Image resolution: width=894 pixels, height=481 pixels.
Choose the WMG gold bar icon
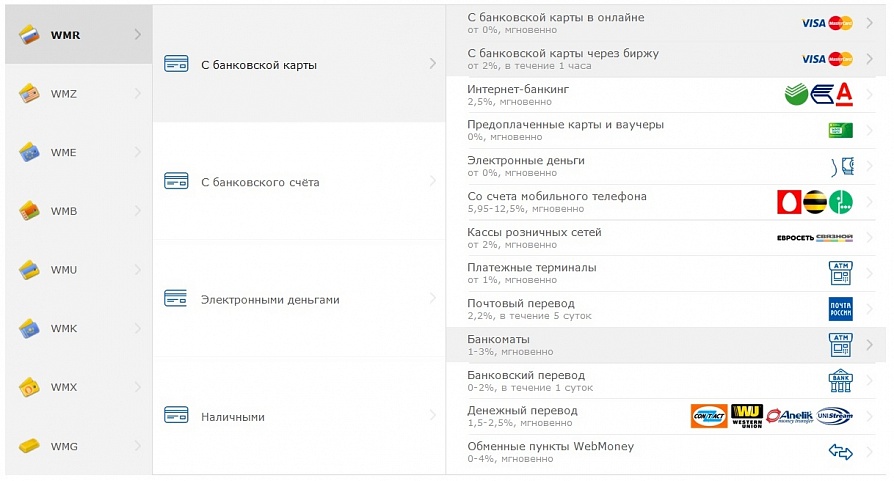[x=29, y=446]
